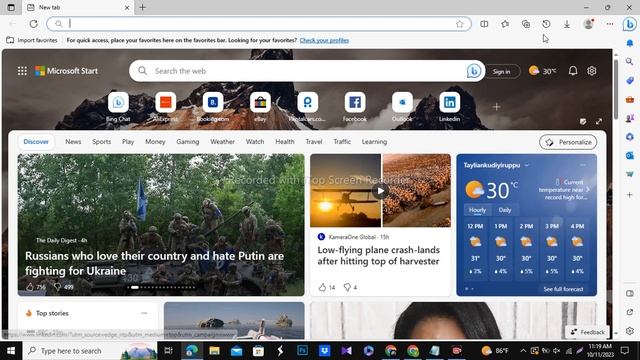
Task: Click Import favorites on favorites bar
Action: point(32,40)
